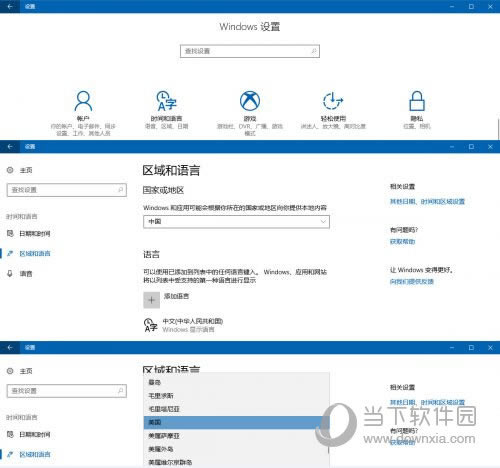Select 毛里求斯 in the country list
This screenshot has height=468, width=500.
coord(236,396)
